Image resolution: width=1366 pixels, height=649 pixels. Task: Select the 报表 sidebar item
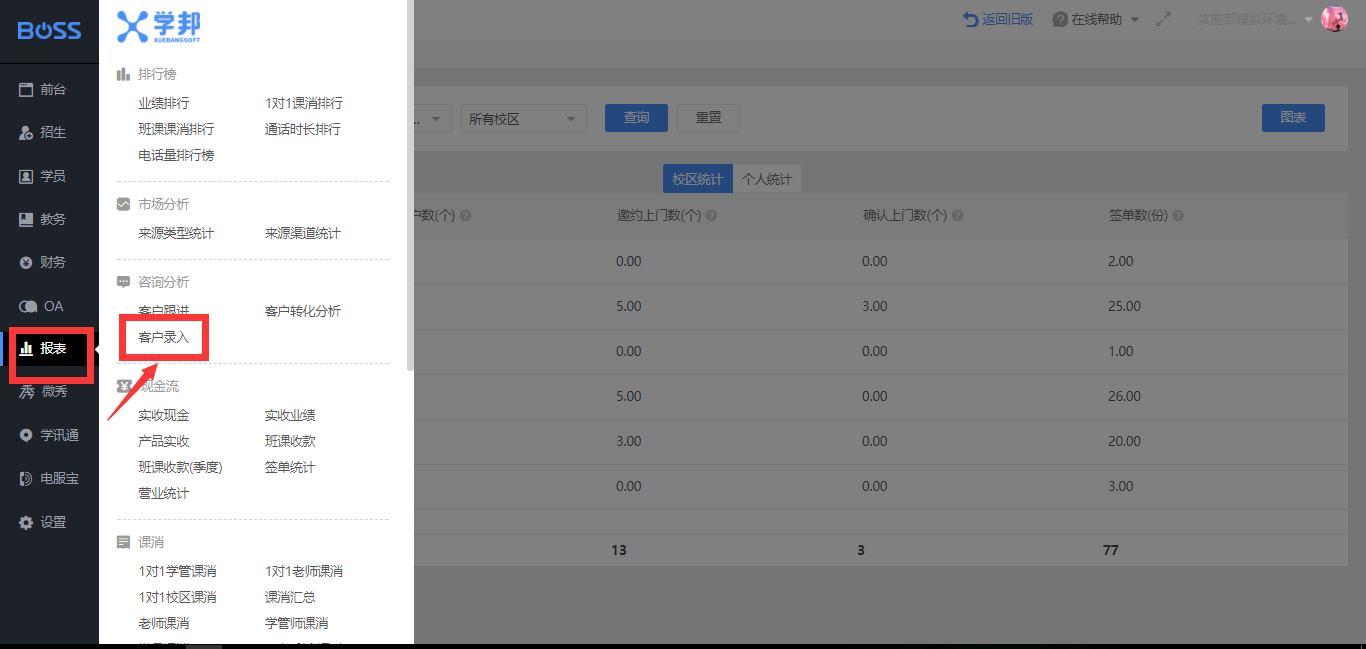(x=49, y=348)
